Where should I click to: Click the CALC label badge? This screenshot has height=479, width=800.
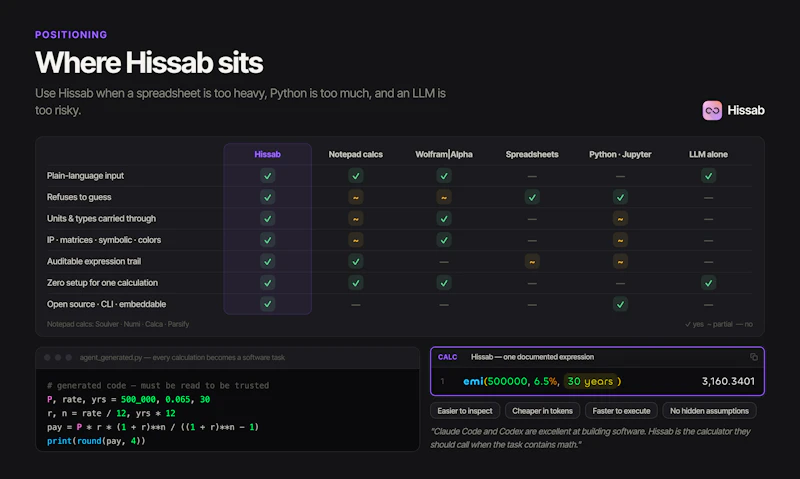447,357
